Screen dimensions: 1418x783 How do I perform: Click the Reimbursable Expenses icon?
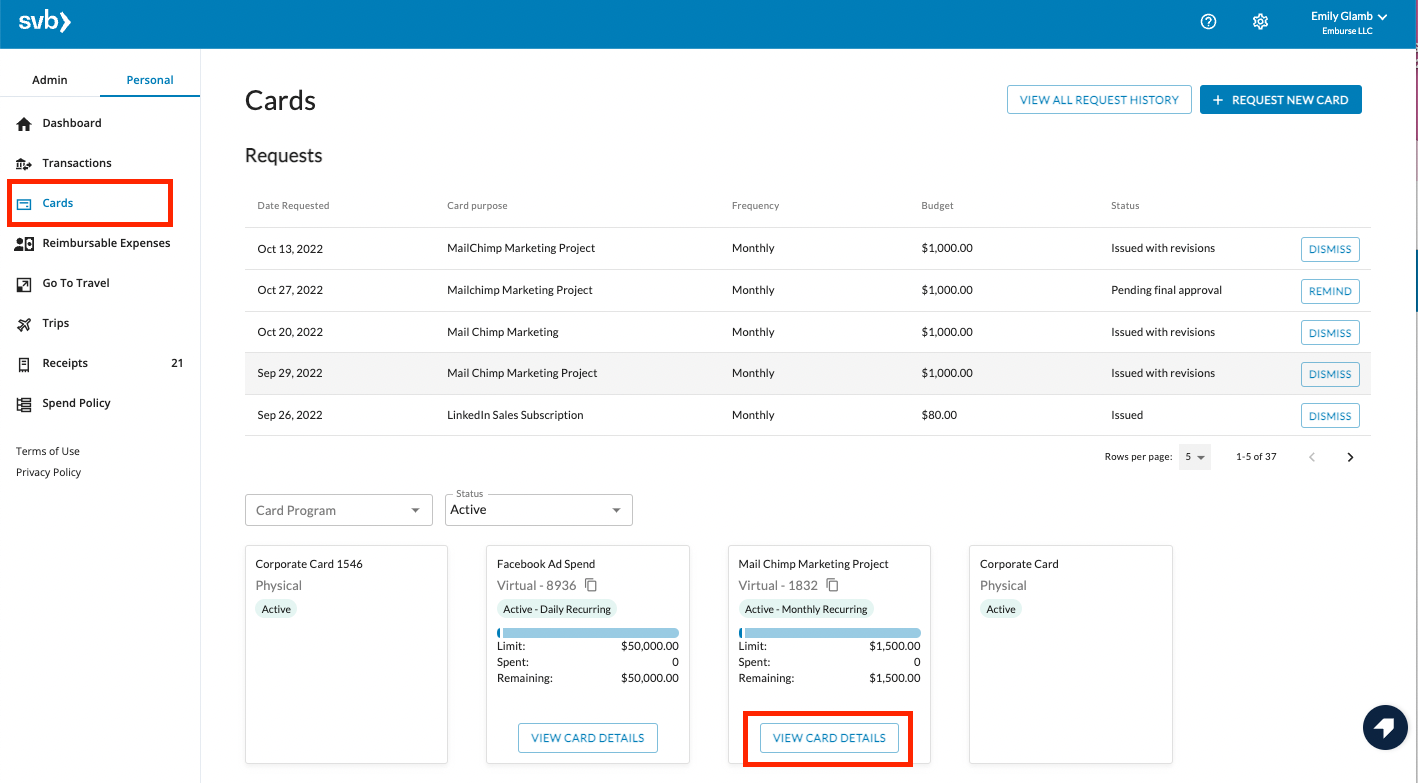pyautogui.click(x=24, y=244)
